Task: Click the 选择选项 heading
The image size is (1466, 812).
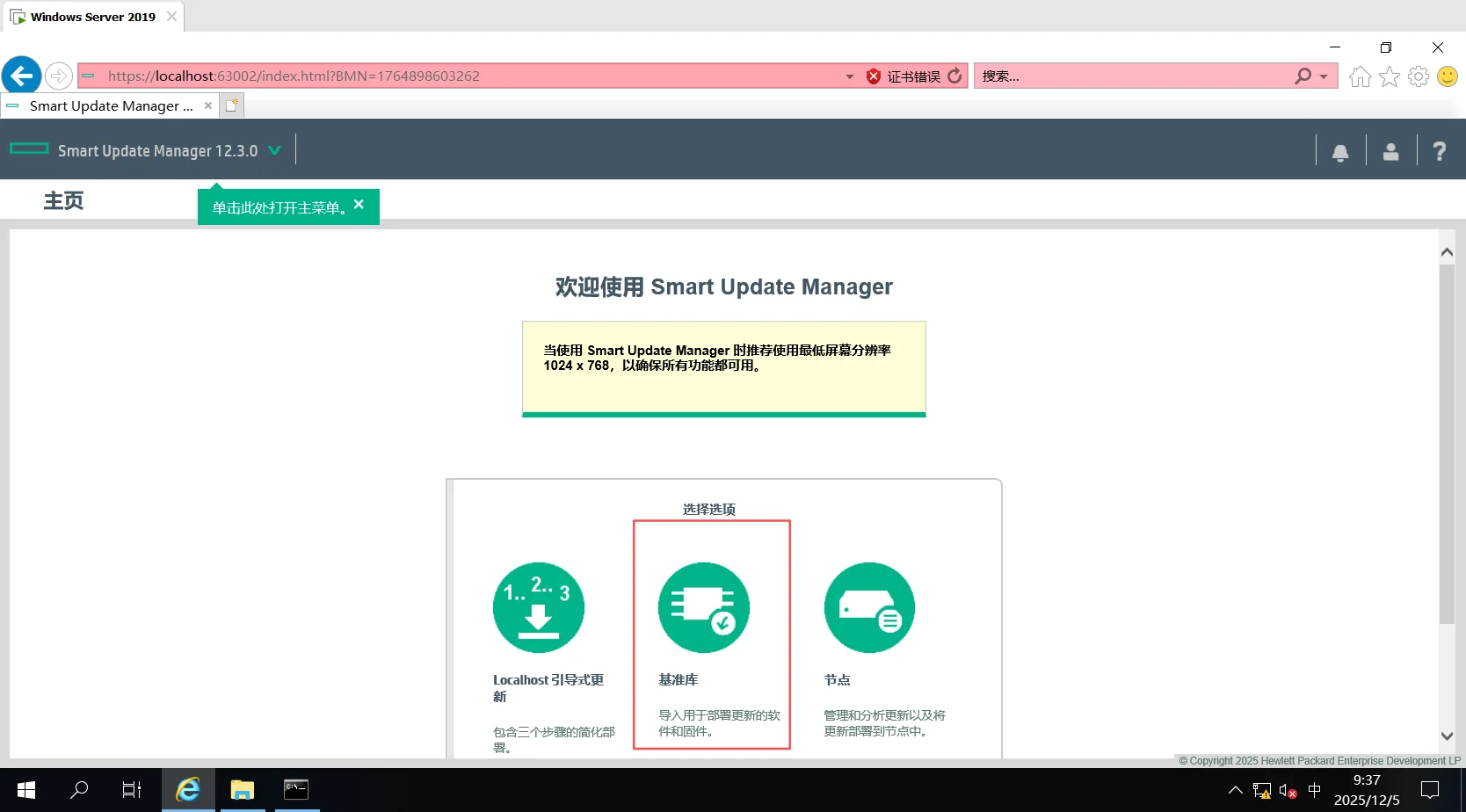Action: pos(709,510)
